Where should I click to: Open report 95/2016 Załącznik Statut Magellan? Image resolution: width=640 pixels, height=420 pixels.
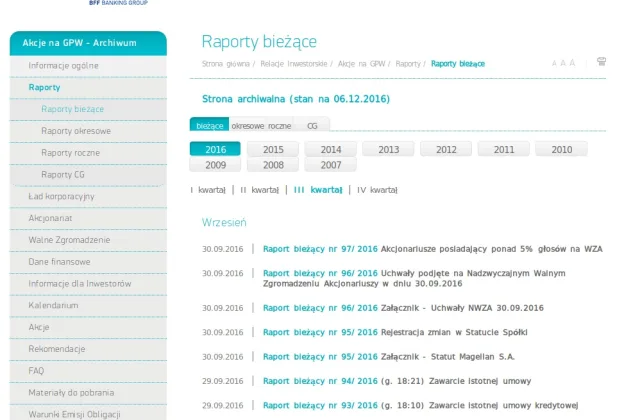[x=389, y=357]
